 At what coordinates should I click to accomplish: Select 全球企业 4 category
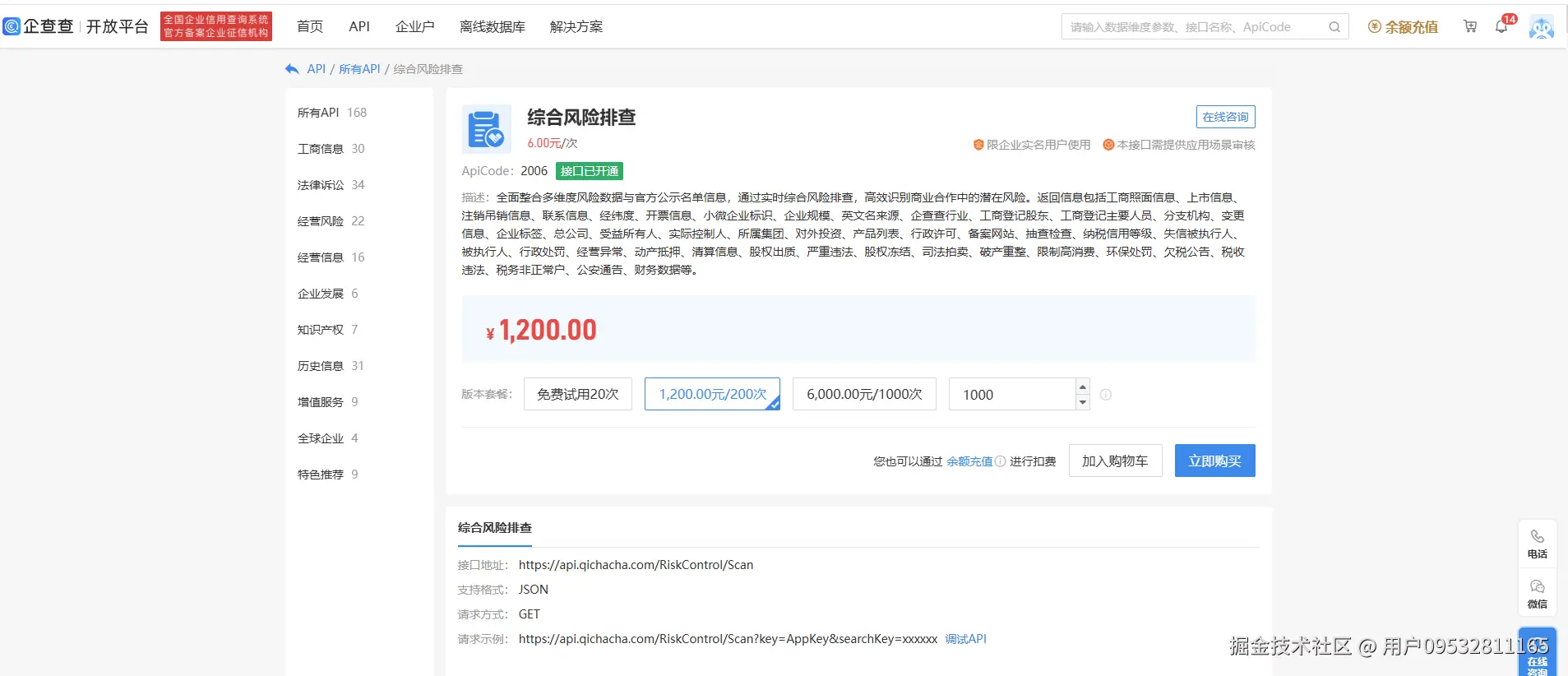point(328,438)
